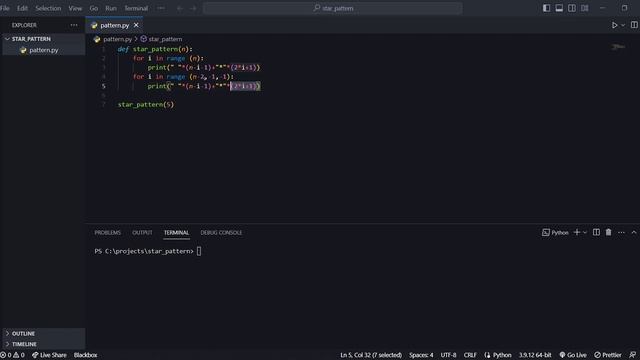Viewport: 640px width, 360px height.
Task: Open the File menu
Action: pos(4,8)
